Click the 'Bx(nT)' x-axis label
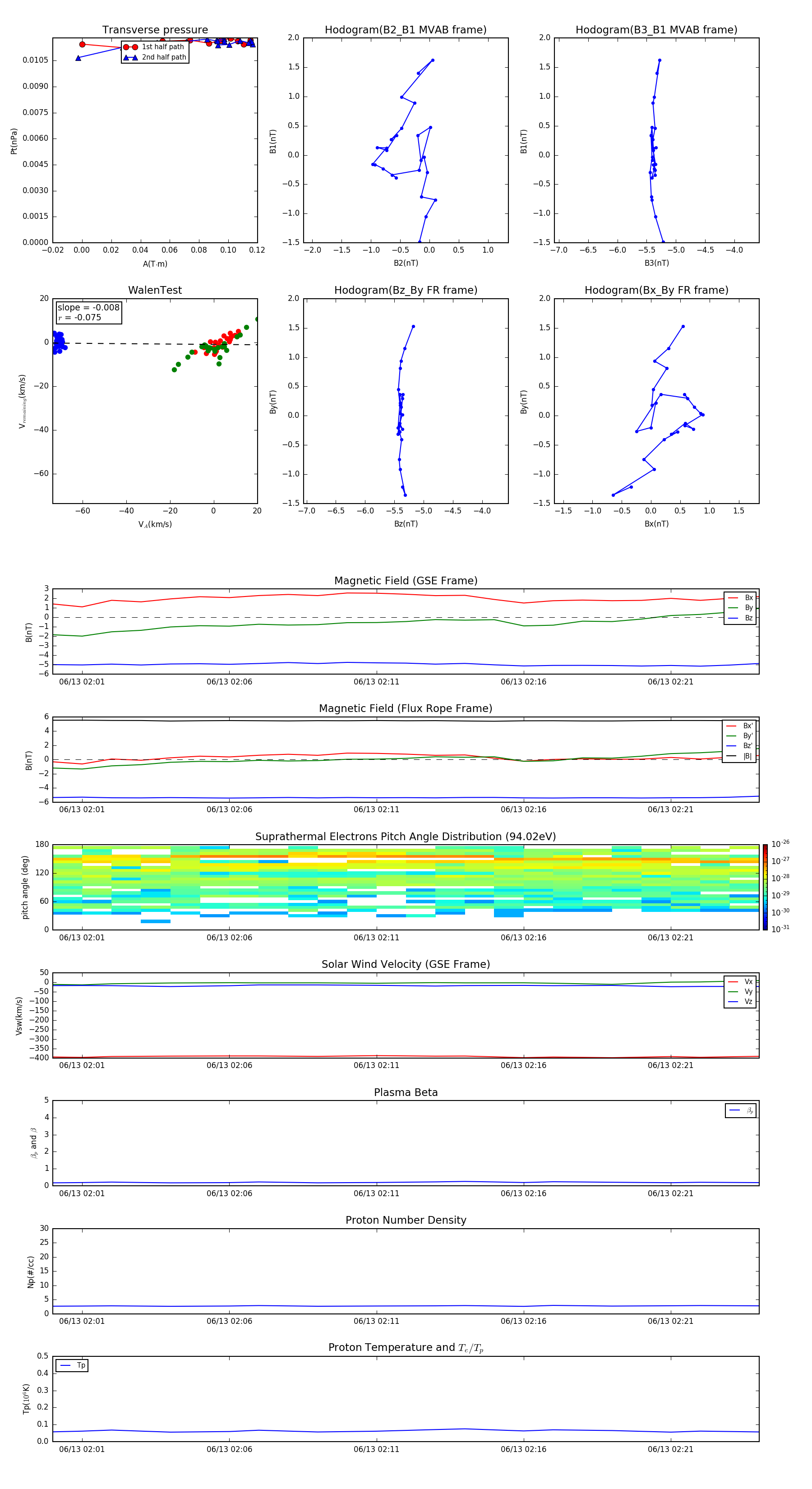Screen dimensions: 812x1489 (x=656, y=524)
